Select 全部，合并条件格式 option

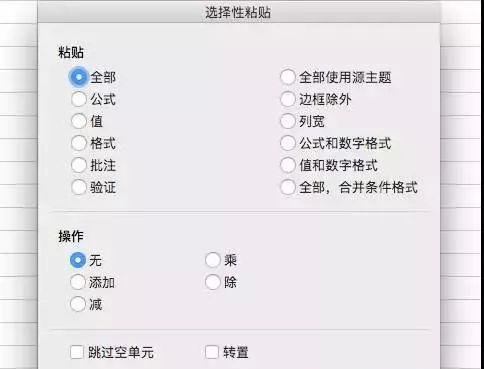288,187
